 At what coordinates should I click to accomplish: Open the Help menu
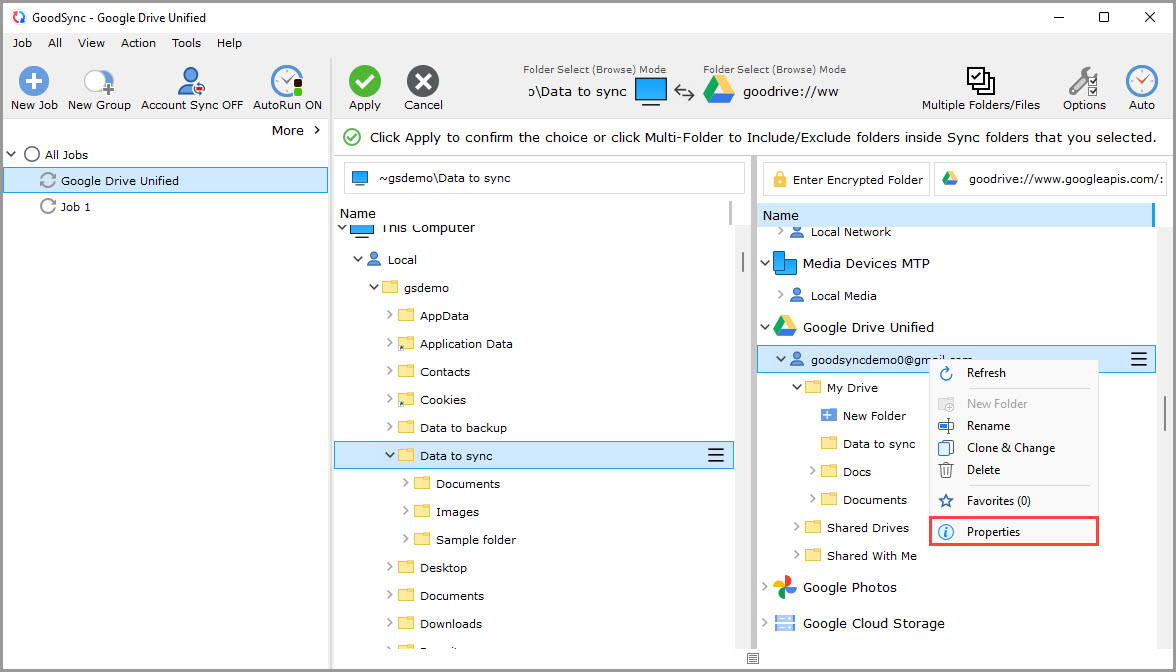pos(230,43)
